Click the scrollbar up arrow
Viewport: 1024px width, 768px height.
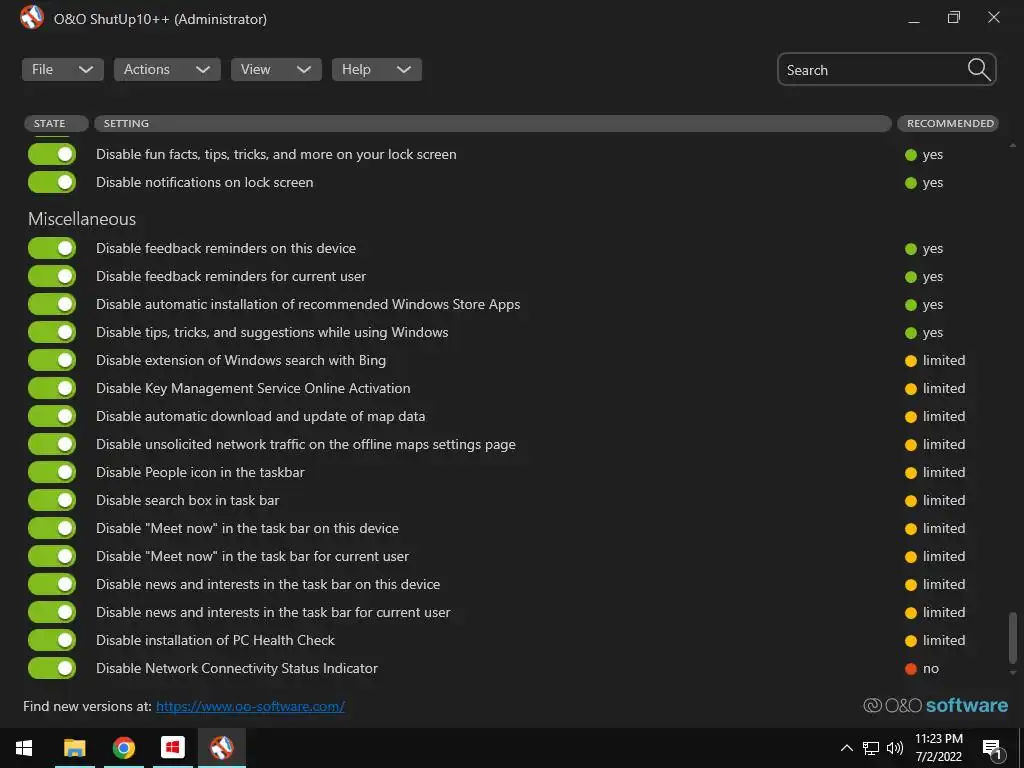pyautogui.click(x=1013, y=145)
